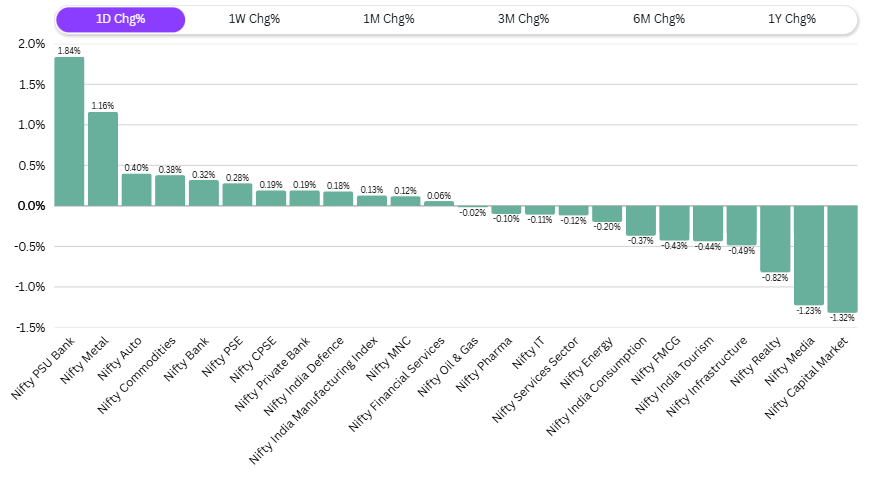Select the Nifty Media bar

808,255
